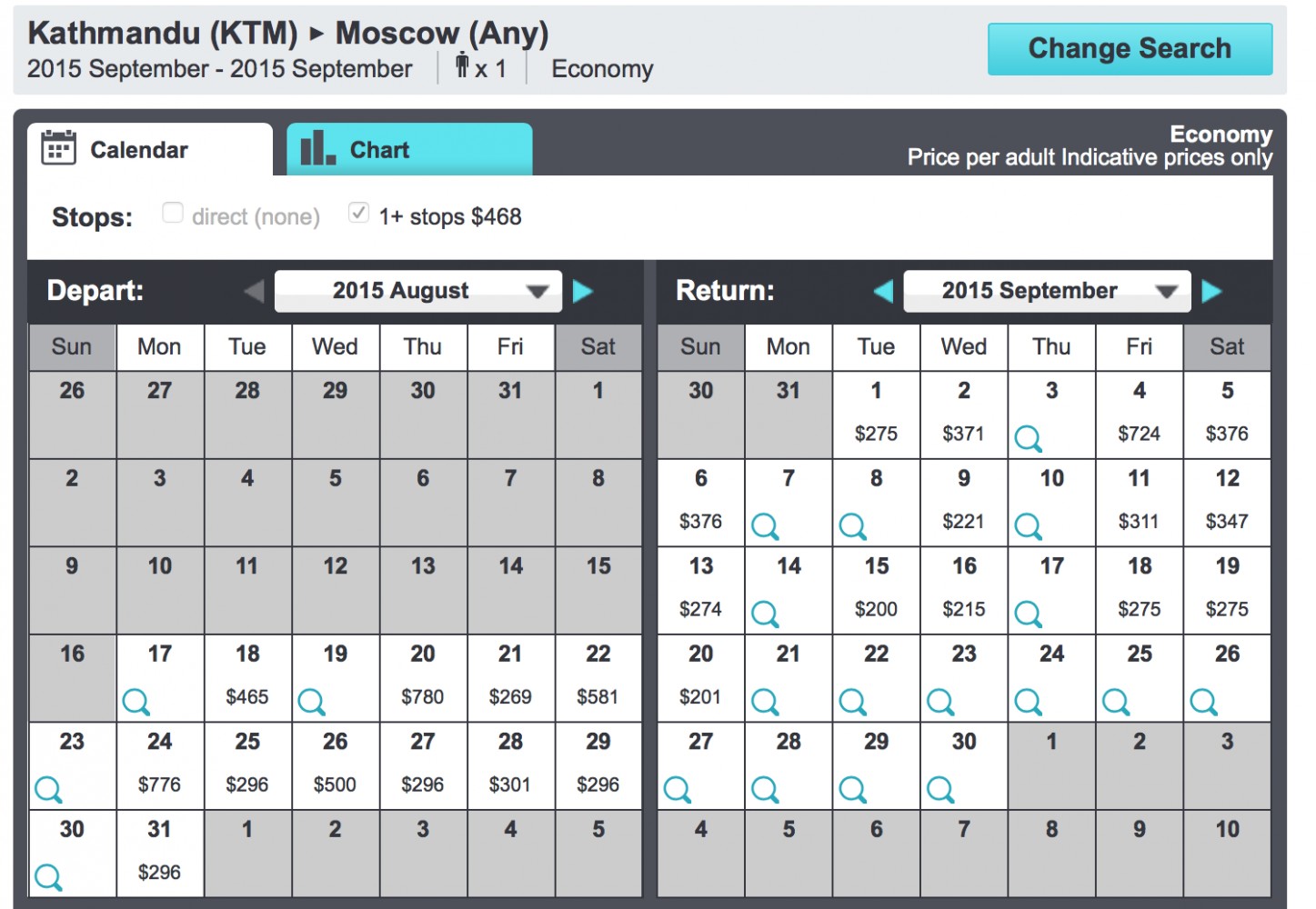Uncheck the 1+ stops $468 checkbox
This screenshot has width=1316, height=909.
[358, 213]
